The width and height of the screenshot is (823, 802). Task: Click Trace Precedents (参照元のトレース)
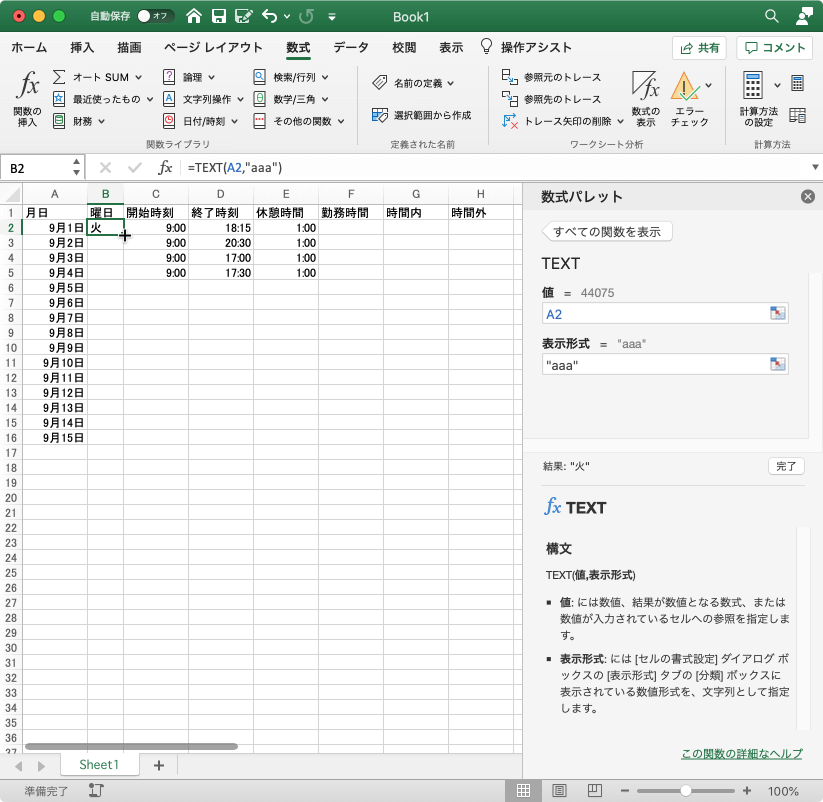click(551, 77)
